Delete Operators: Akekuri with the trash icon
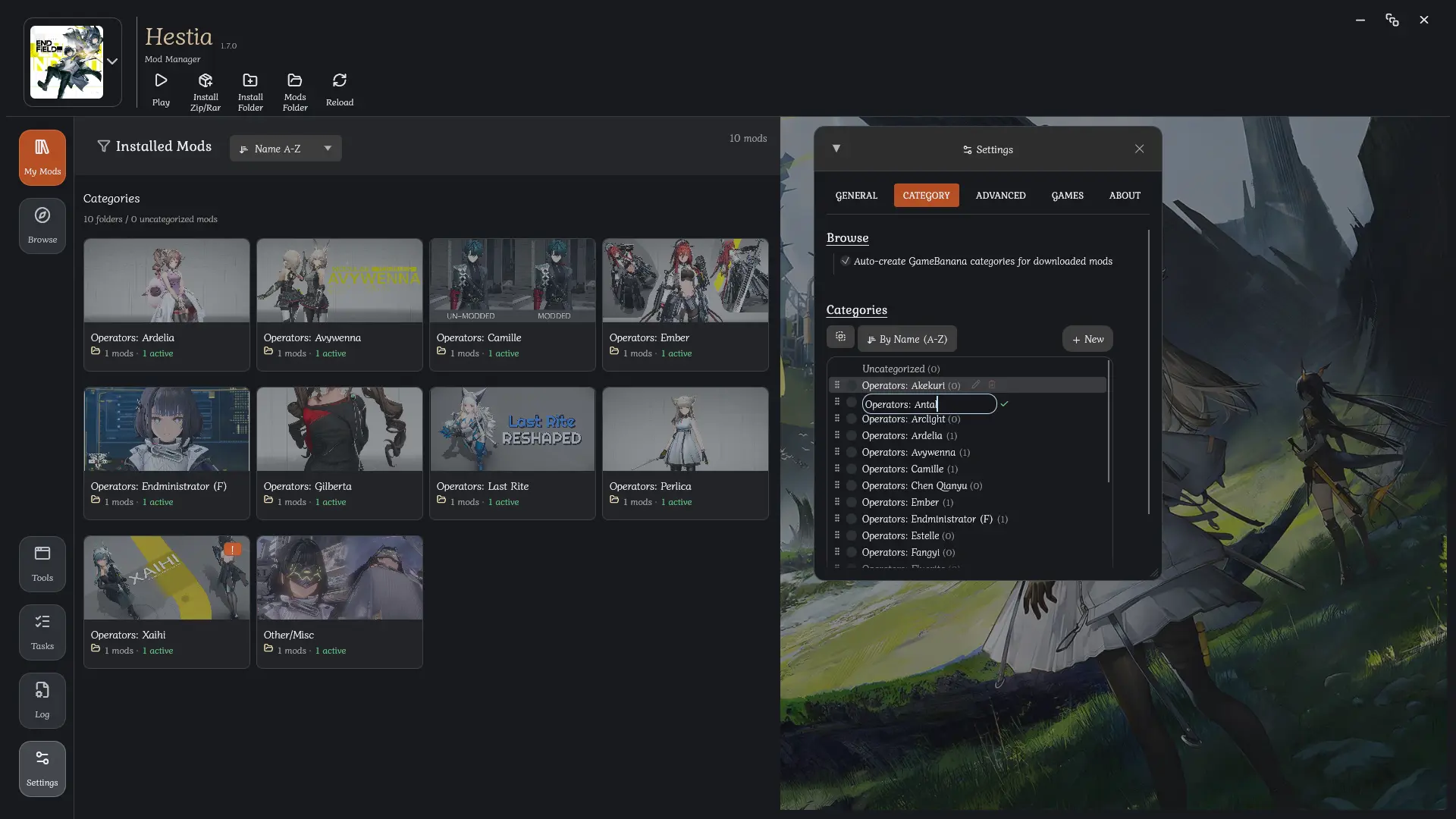The height and width of the screenshot is (819, 1456). [991, 384]
